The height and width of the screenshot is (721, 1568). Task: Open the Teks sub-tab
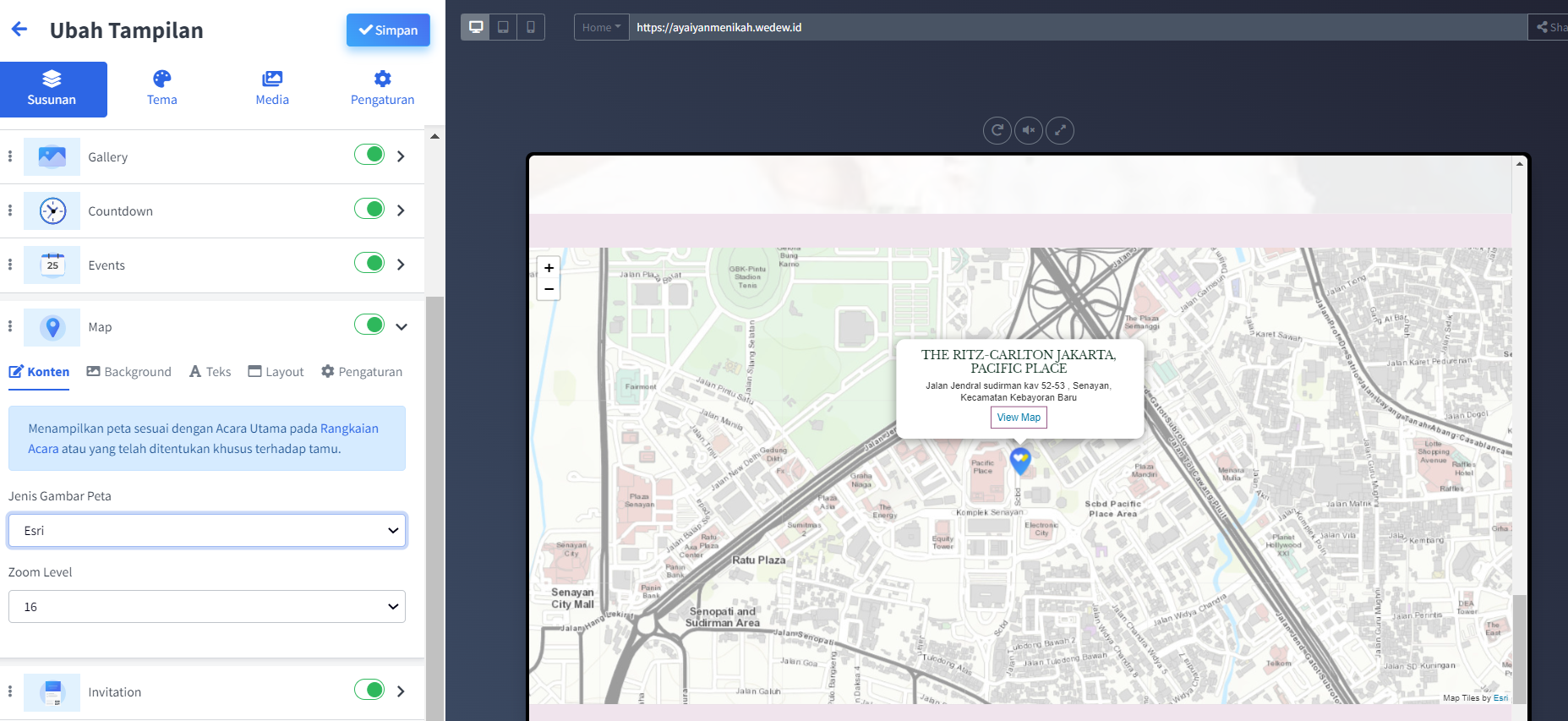click(x=210, y=372)
